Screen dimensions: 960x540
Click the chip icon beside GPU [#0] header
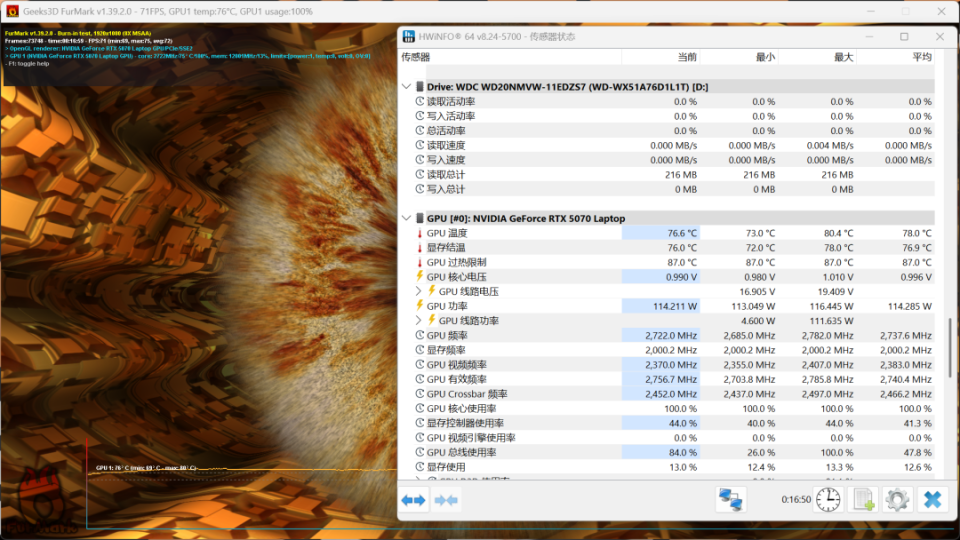(x=419, y=218)
